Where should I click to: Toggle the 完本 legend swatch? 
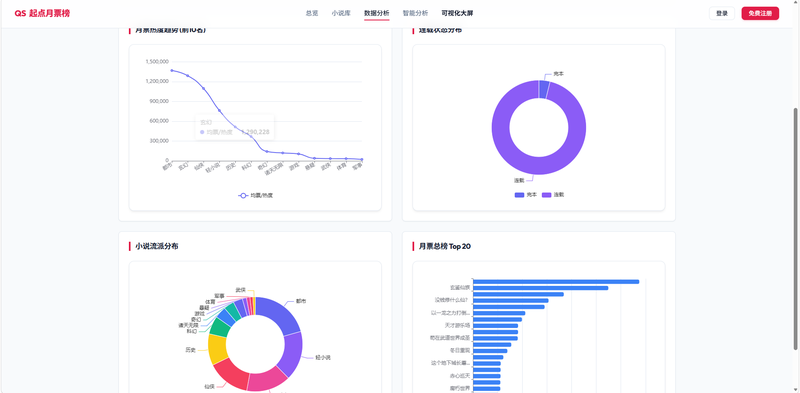point(519,195)
